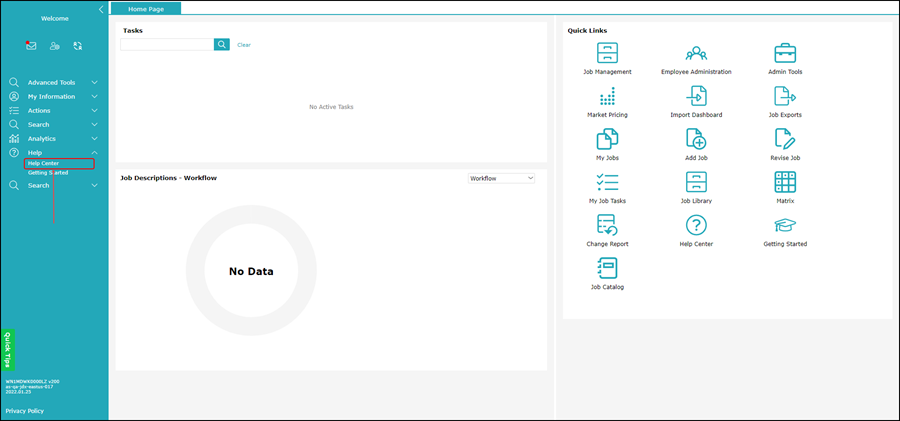Open the Job Catalog icon
The height and width of the screenshot is (421, 900).
[x=607, y=269]
